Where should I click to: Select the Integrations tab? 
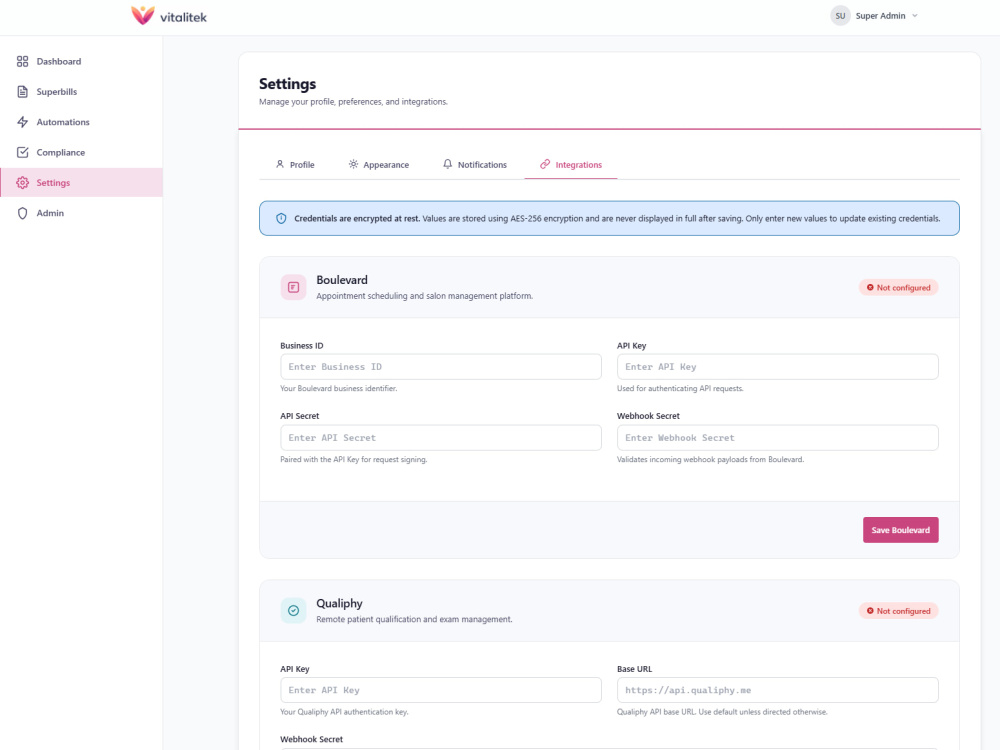(x=571, y=165)
